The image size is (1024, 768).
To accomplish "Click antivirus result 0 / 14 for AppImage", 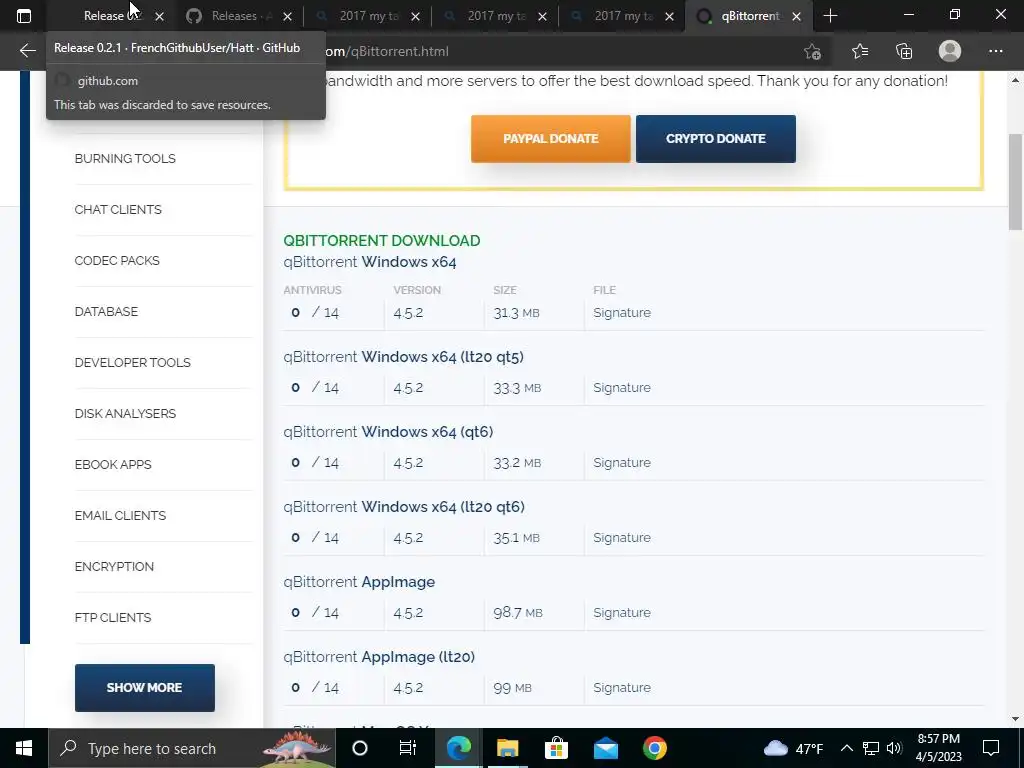I will tap(315, 613).
